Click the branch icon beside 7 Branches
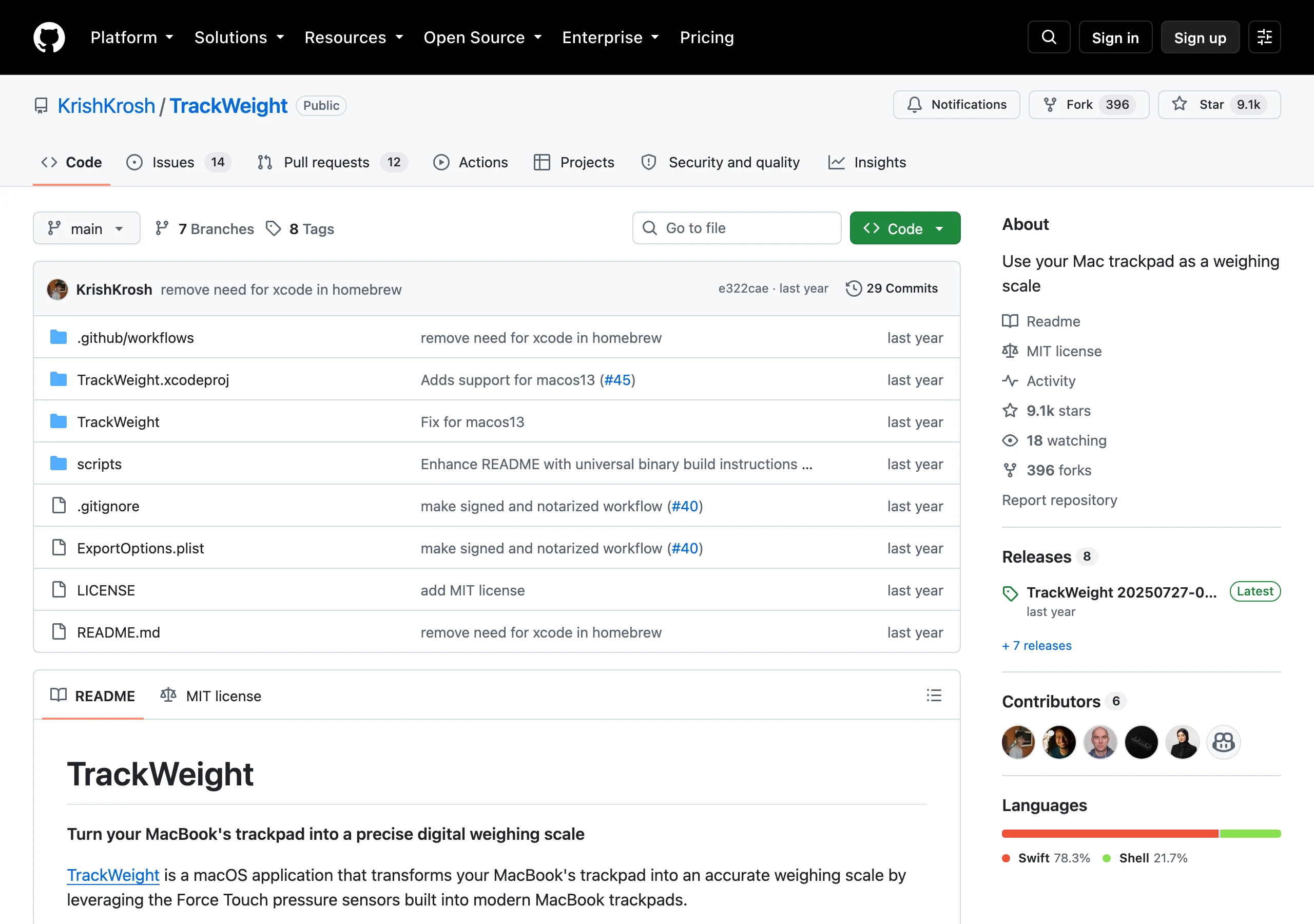 (162, 228)
